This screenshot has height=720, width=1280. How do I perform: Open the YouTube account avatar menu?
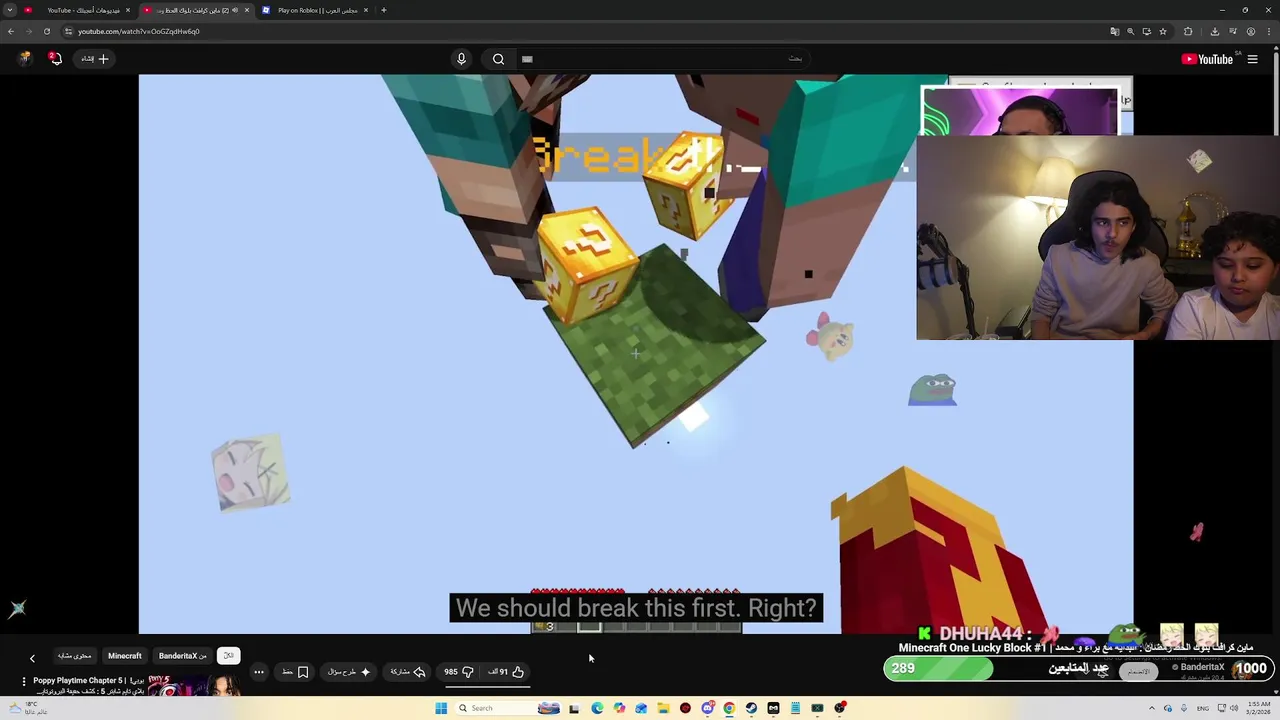pos(25,59)
